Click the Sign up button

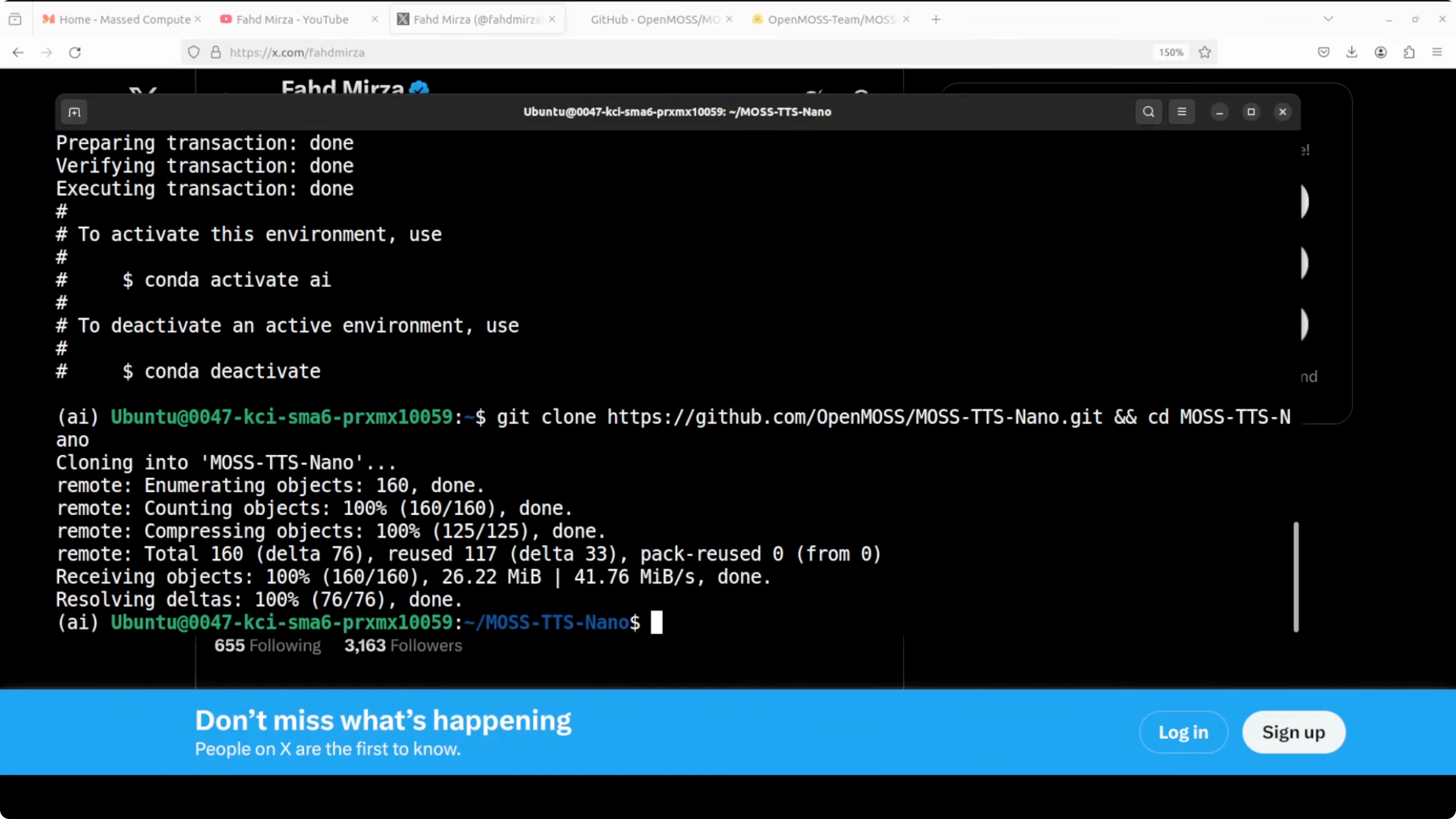point(1293,732)
